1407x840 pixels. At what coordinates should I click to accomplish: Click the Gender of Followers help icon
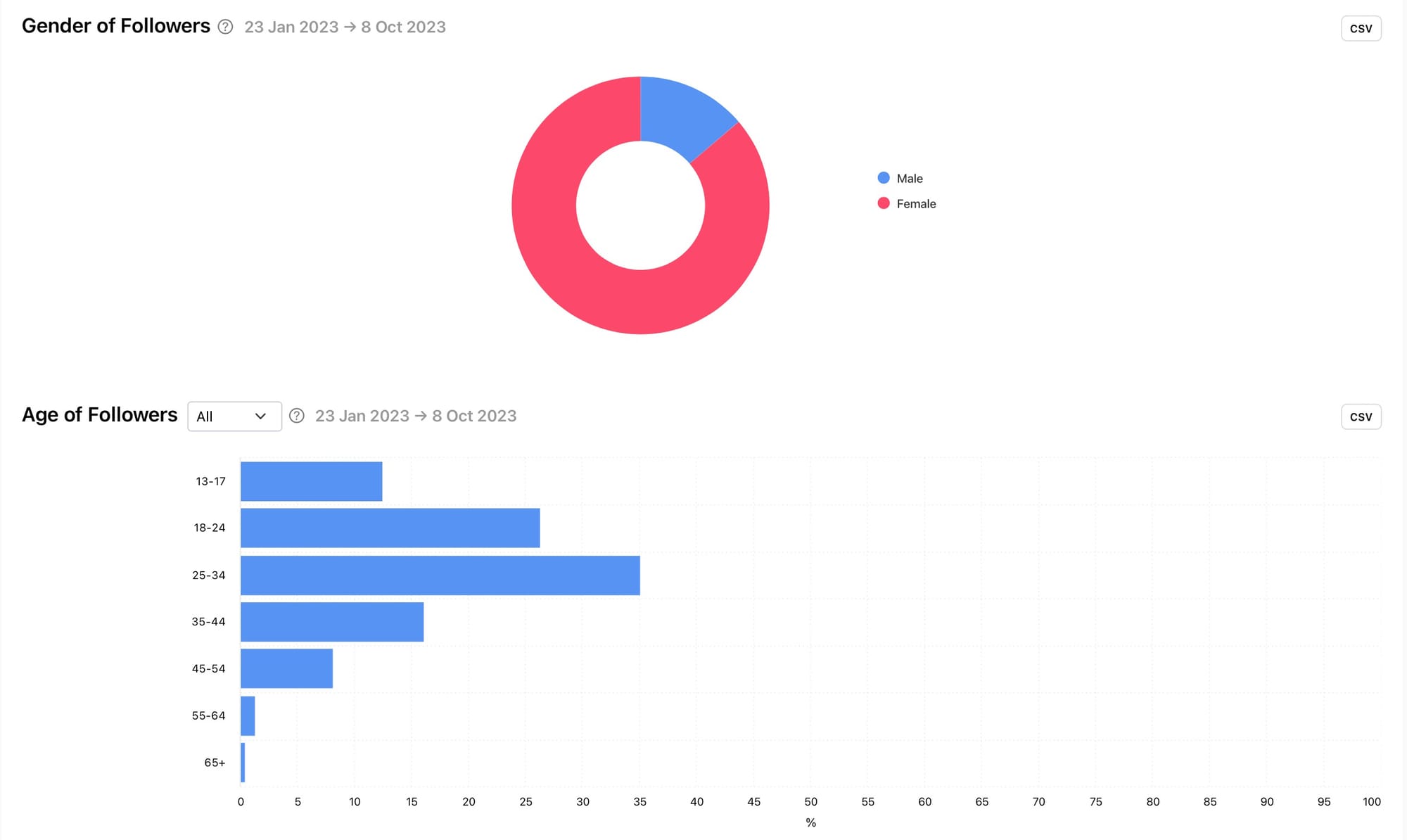pos(225,26)
